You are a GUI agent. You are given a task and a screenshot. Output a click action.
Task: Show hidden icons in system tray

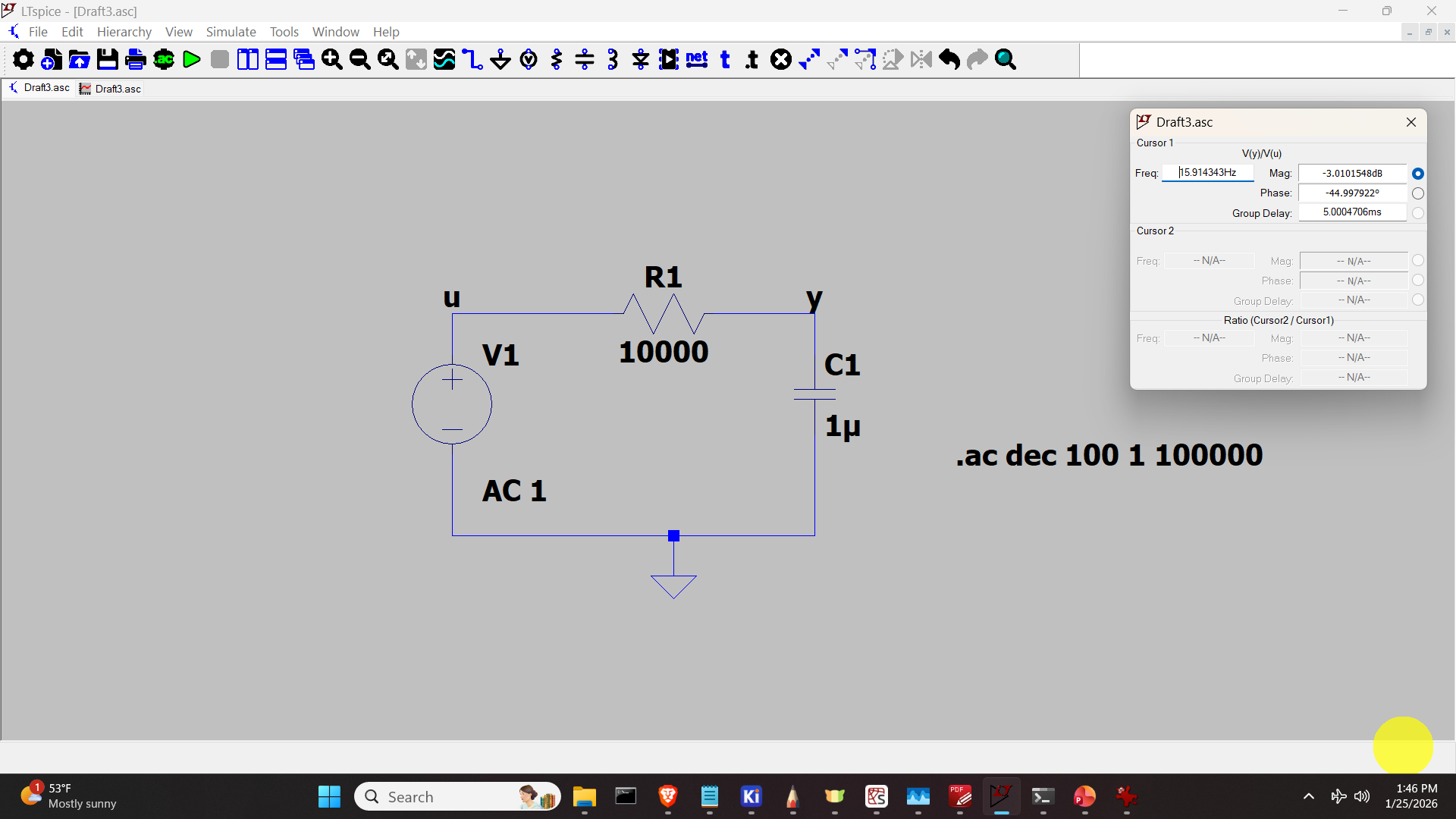coord(1308,796)
